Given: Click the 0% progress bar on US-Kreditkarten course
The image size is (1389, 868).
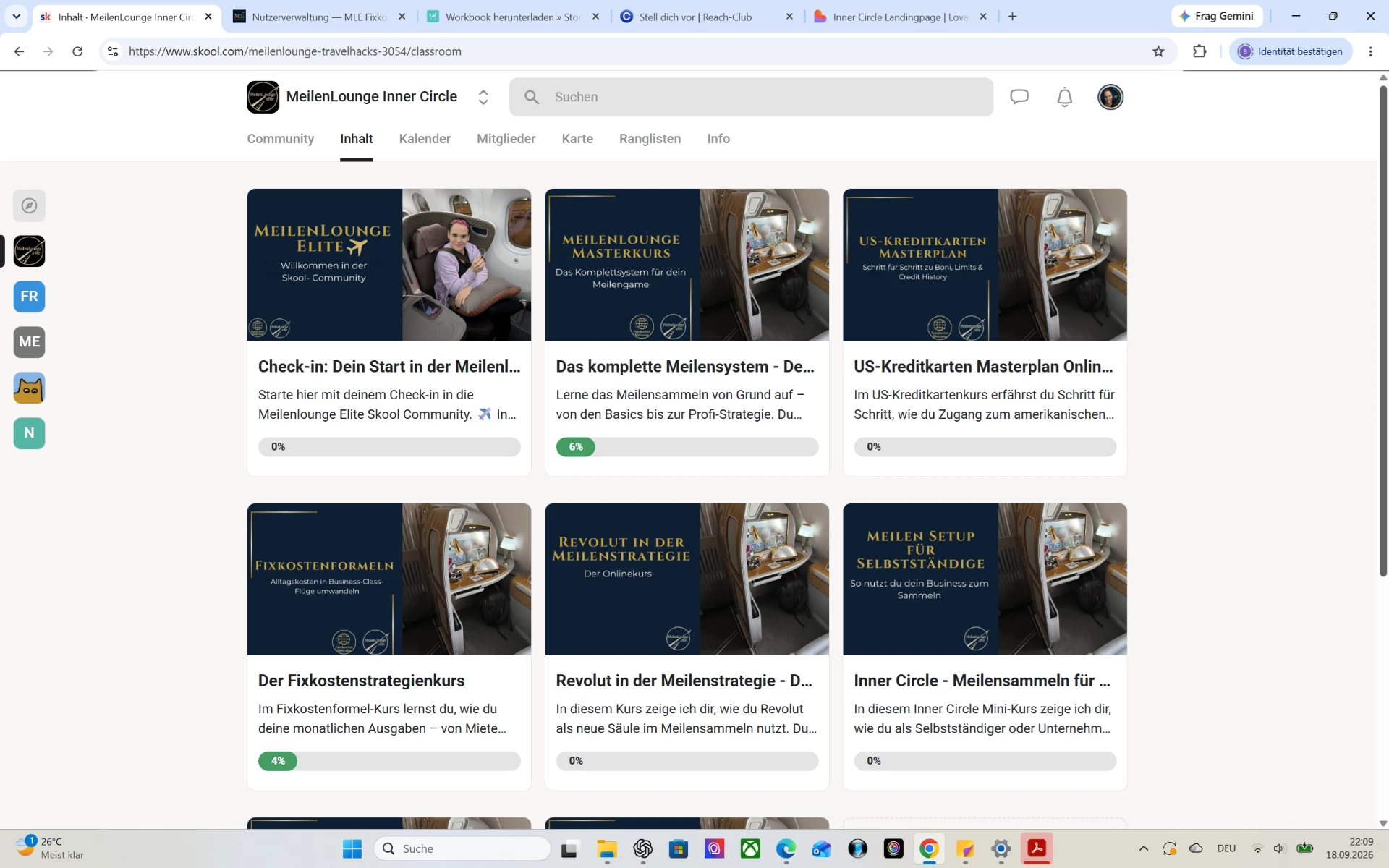Looking at the screenshot, I should pos(985,447).
